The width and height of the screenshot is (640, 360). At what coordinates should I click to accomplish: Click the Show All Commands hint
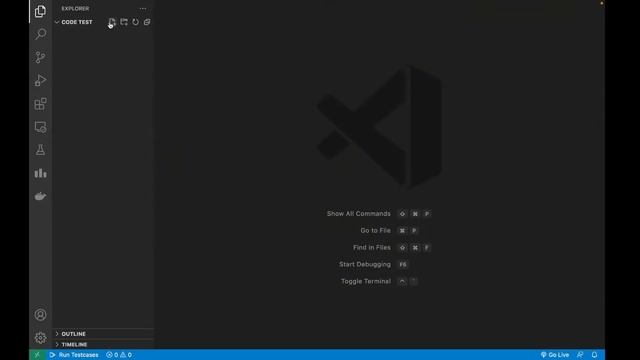[358, 213]
